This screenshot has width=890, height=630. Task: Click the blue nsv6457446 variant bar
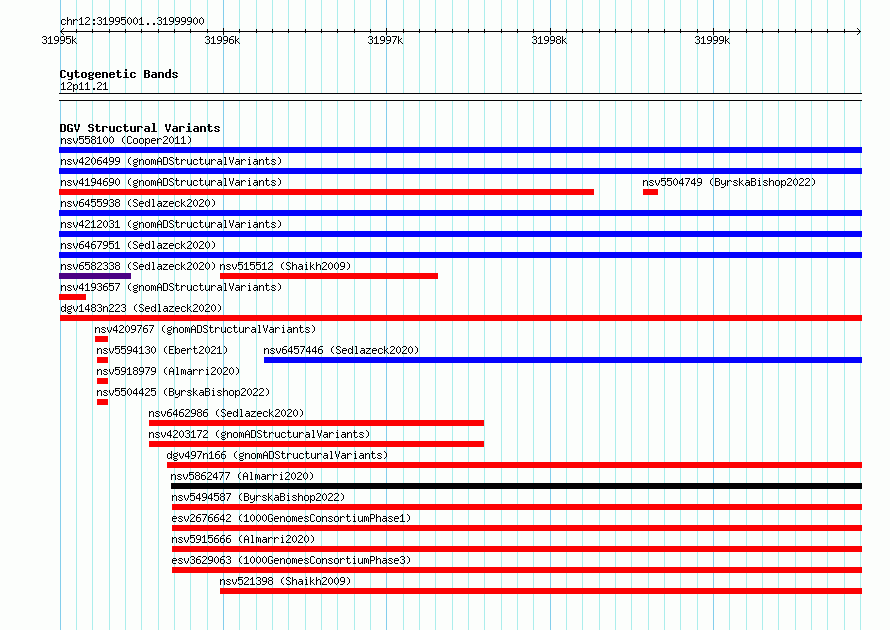click(x=563, y=360)
